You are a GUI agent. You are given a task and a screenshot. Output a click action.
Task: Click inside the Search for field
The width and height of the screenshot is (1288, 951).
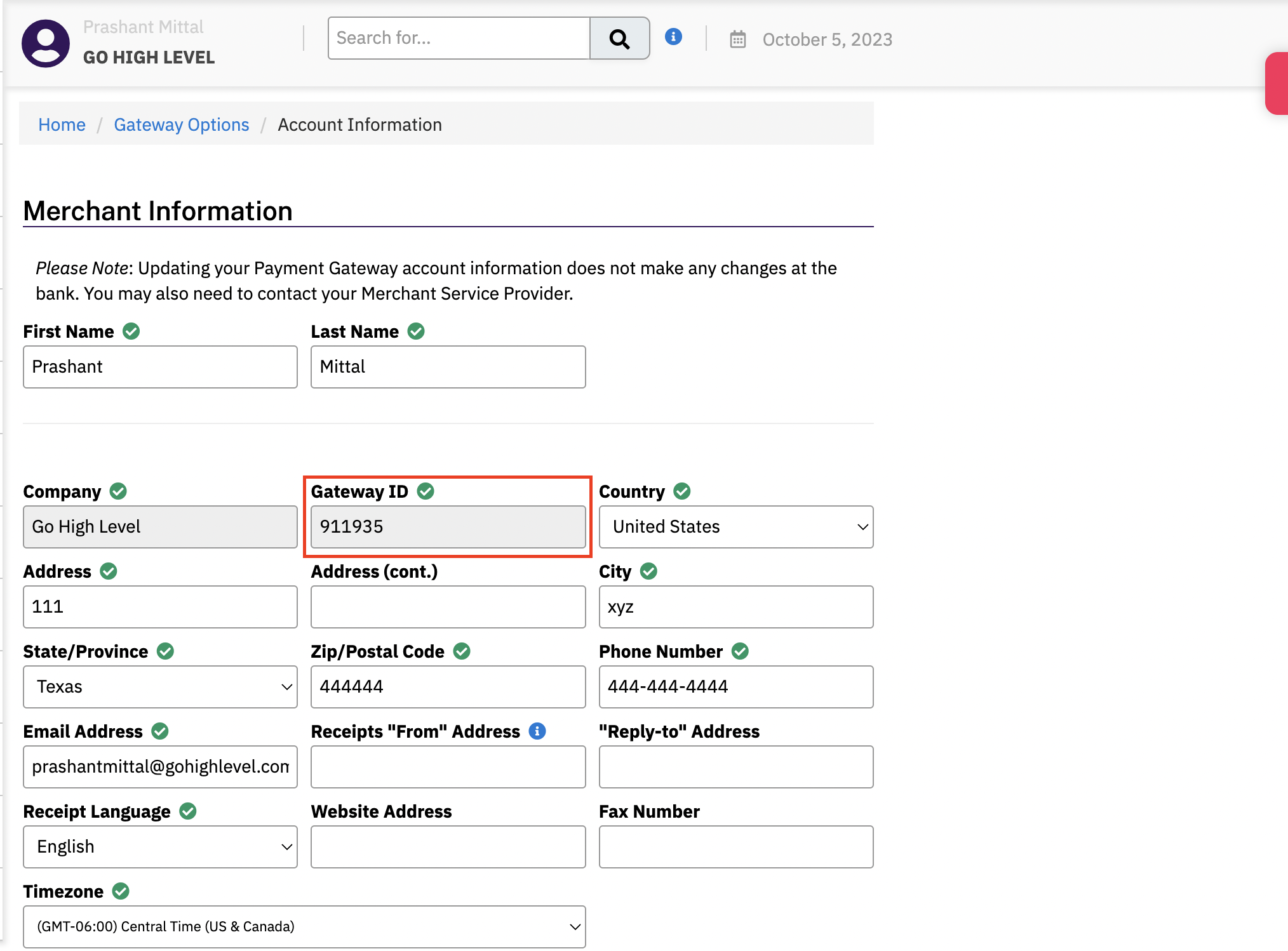click(459, 39)
